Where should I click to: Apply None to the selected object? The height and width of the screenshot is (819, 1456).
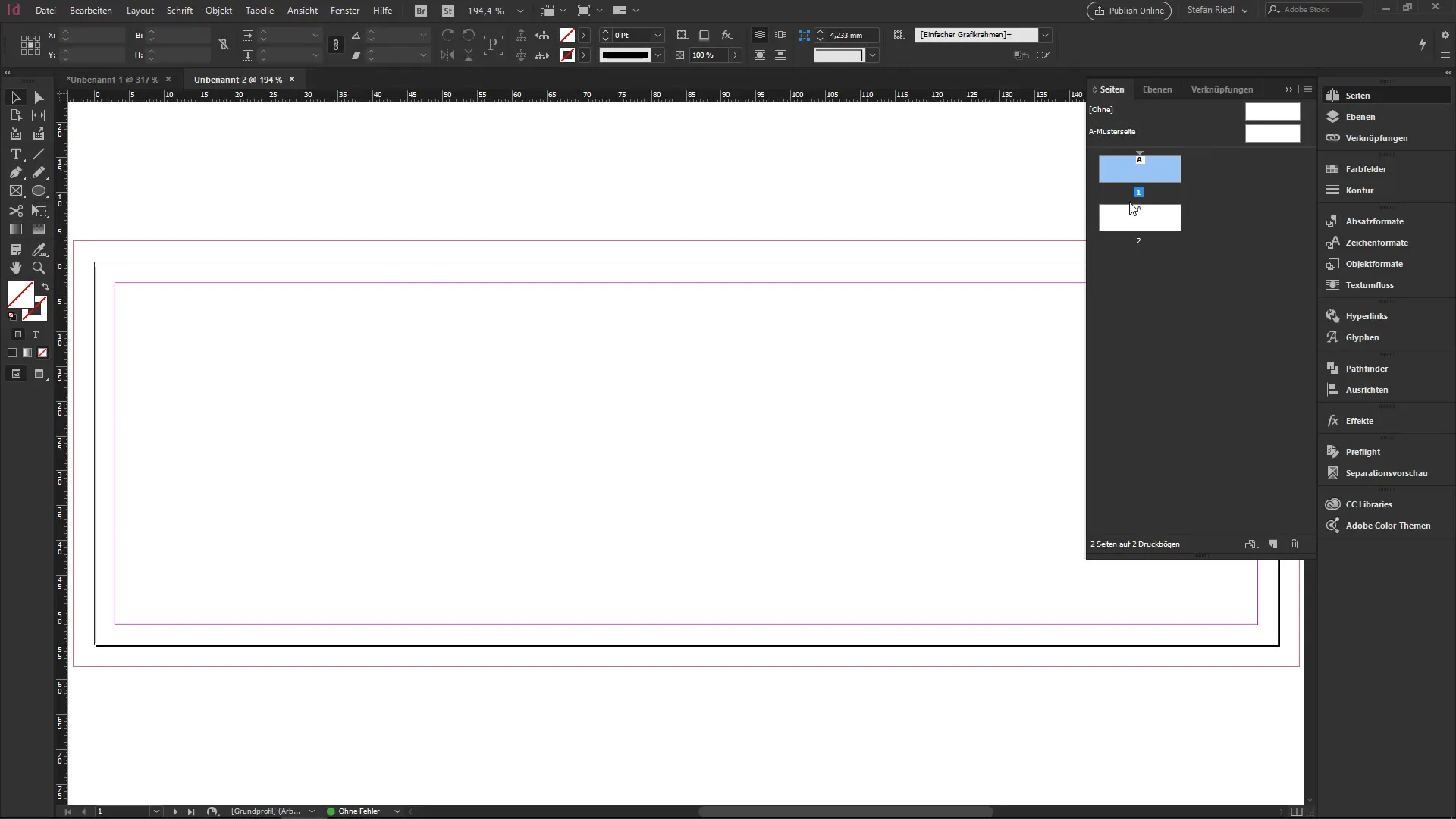pos(42,353)
